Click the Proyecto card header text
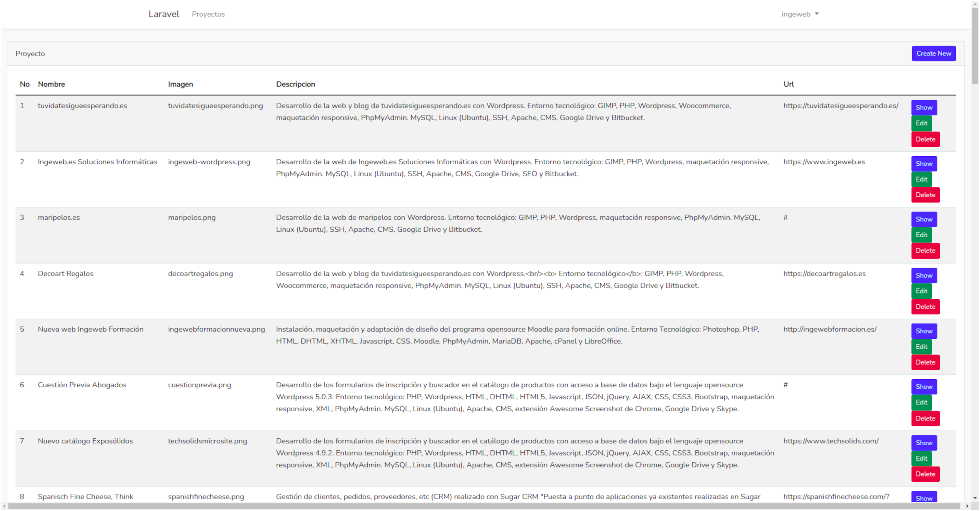 click(x=30, y=54)
